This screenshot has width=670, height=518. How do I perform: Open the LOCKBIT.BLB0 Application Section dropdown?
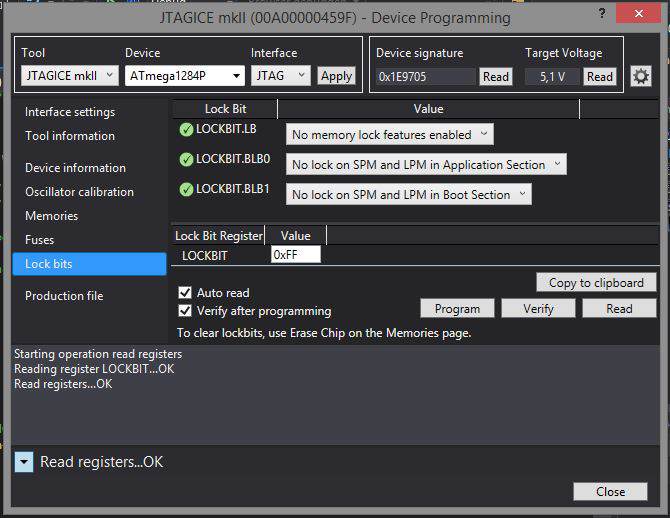pyautogui.click(x=426, y=165)
